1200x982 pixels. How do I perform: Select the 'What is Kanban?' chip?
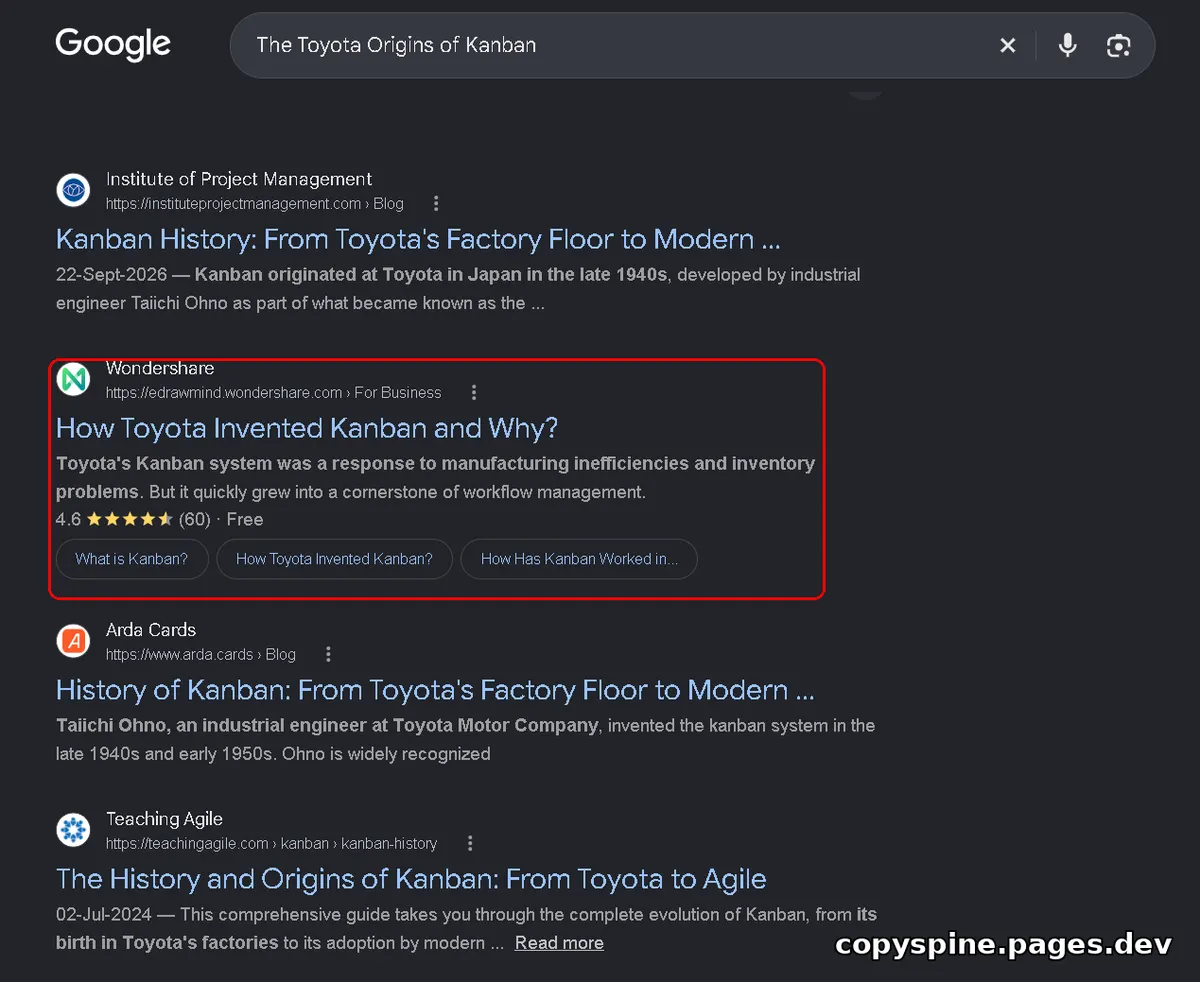(131, 559)
